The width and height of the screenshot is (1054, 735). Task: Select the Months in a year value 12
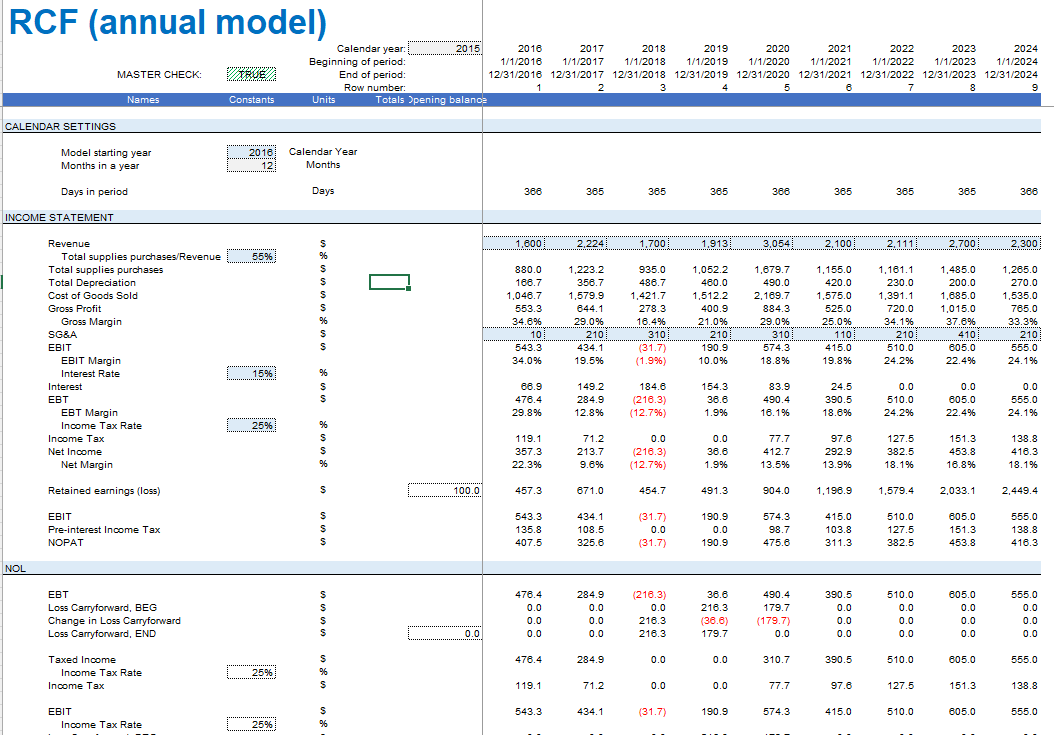tap(251, 165)
